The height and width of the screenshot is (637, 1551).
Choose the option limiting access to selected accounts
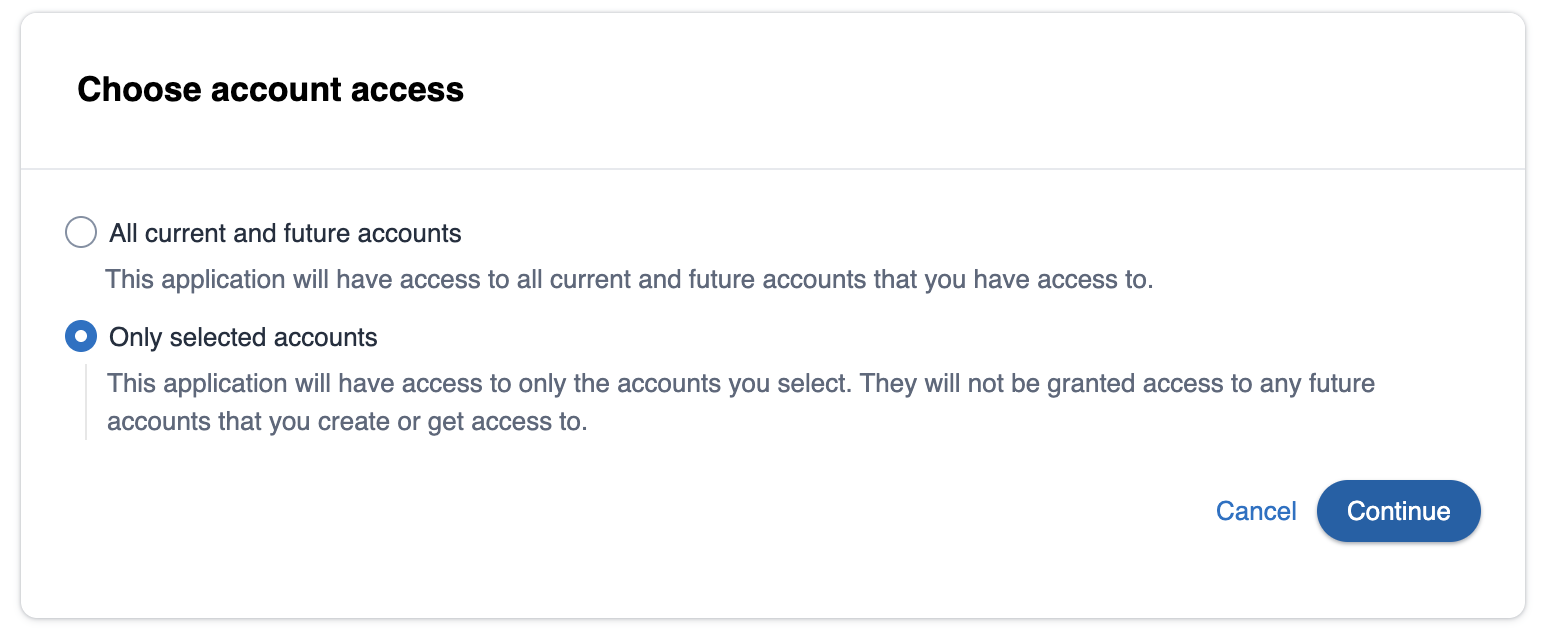pos(81,336)
